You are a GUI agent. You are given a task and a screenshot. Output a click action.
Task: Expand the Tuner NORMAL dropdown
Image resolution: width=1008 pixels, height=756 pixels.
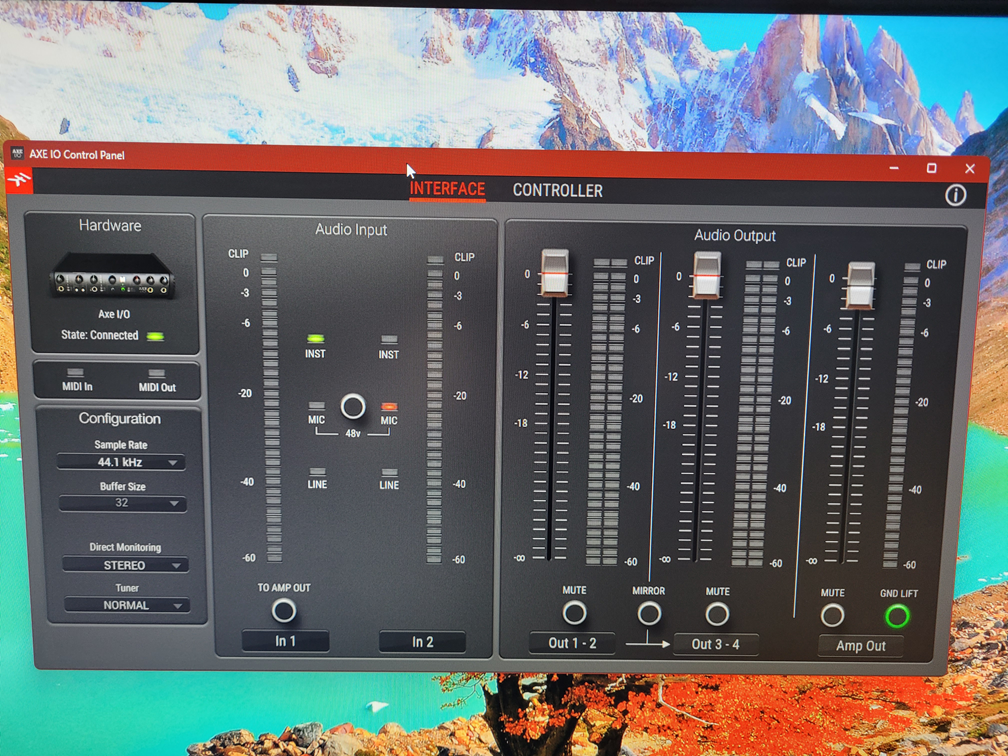[126, 605]
